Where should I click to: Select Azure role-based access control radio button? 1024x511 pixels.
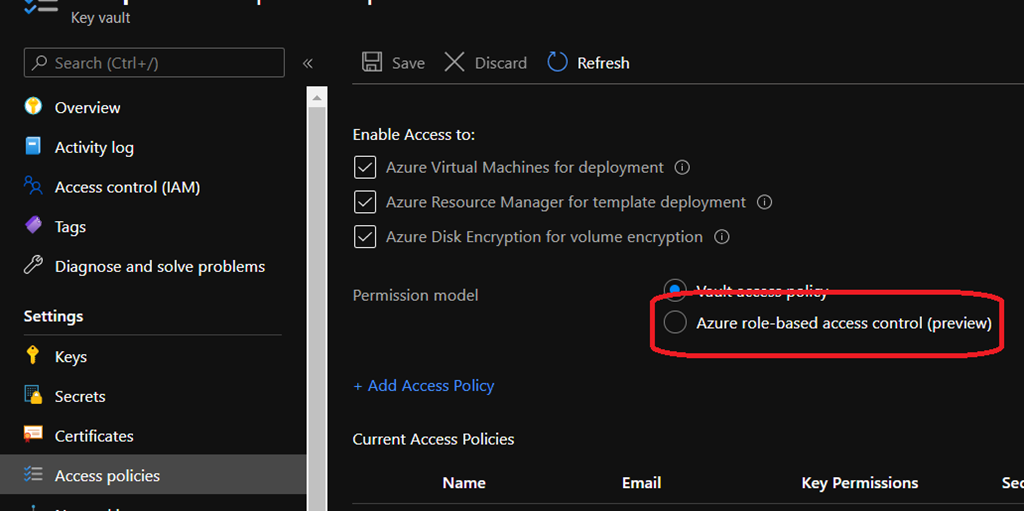coord(676,323)
